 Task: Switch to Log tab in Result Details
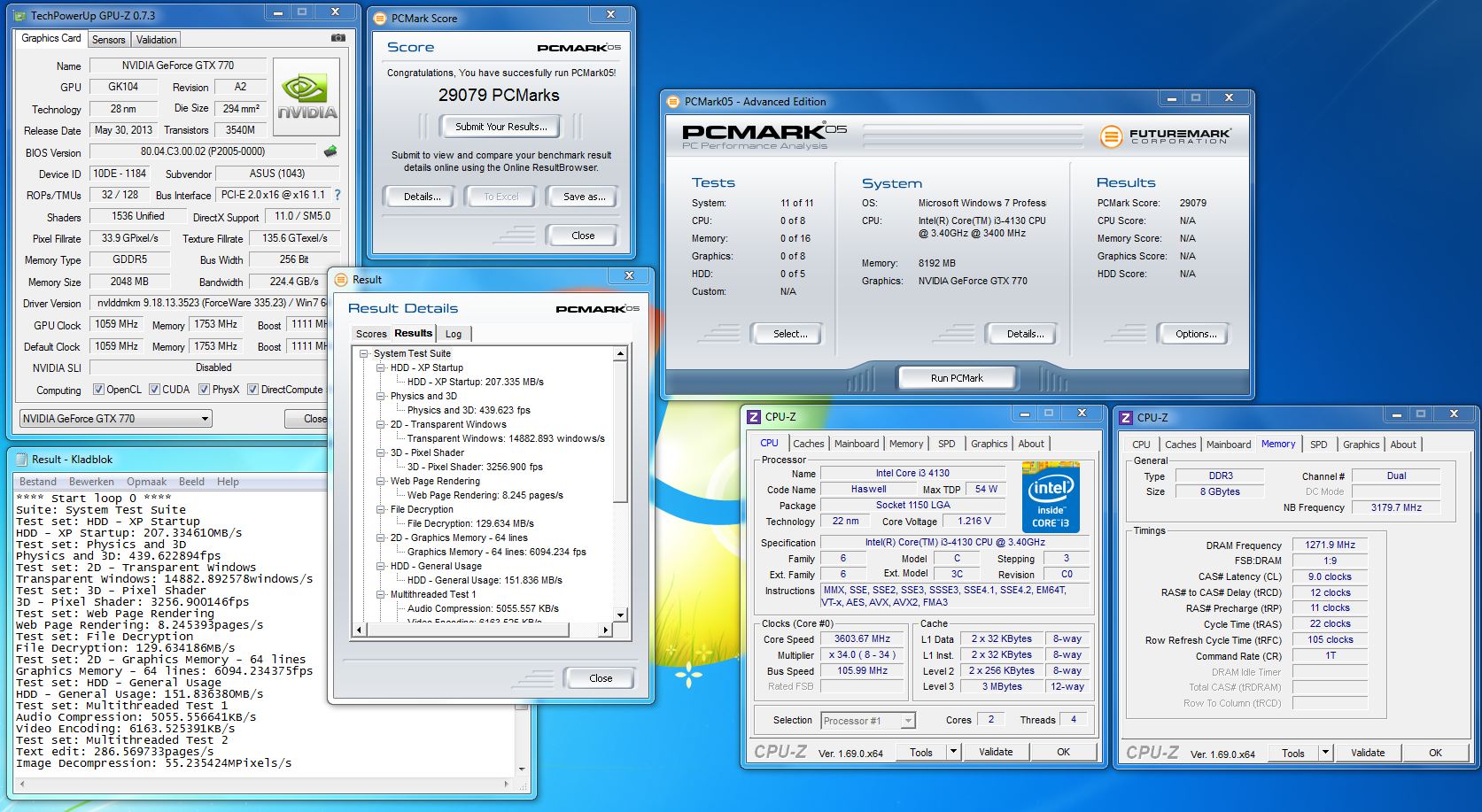click(x=454, y=334)
